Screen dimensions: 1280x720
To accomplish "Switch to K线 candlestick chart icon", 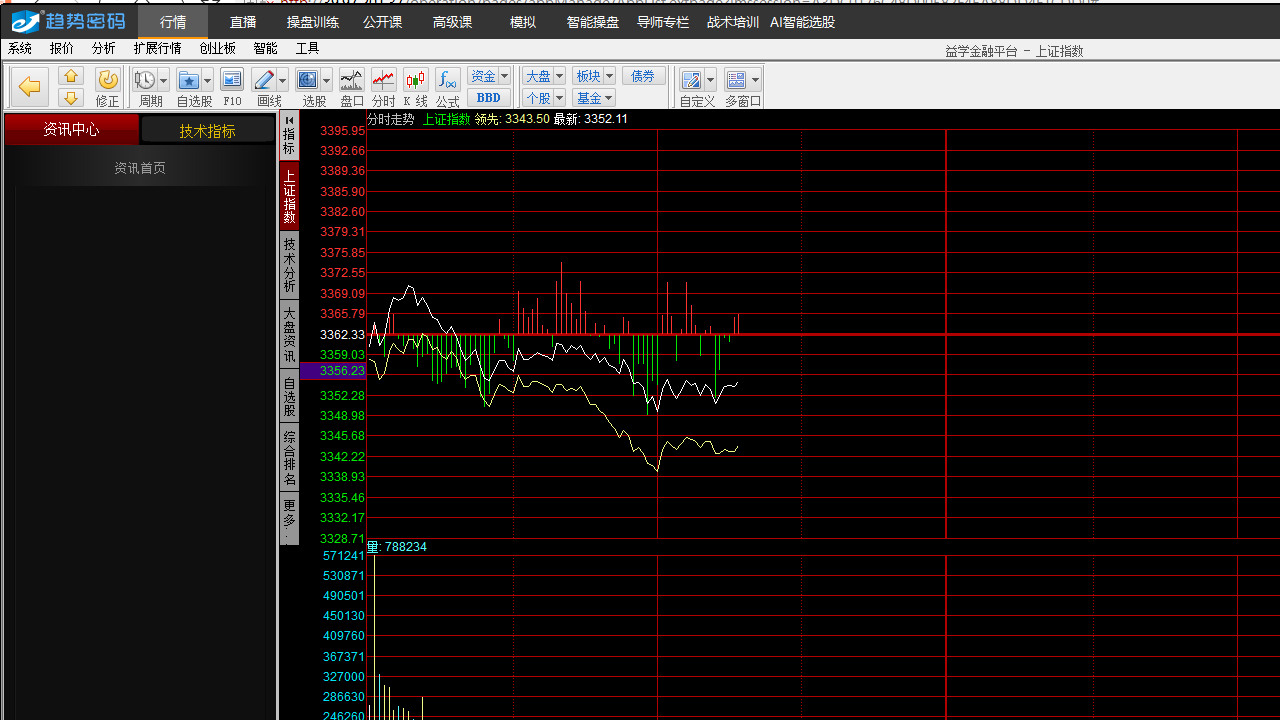I will click(x=415, y=80).
